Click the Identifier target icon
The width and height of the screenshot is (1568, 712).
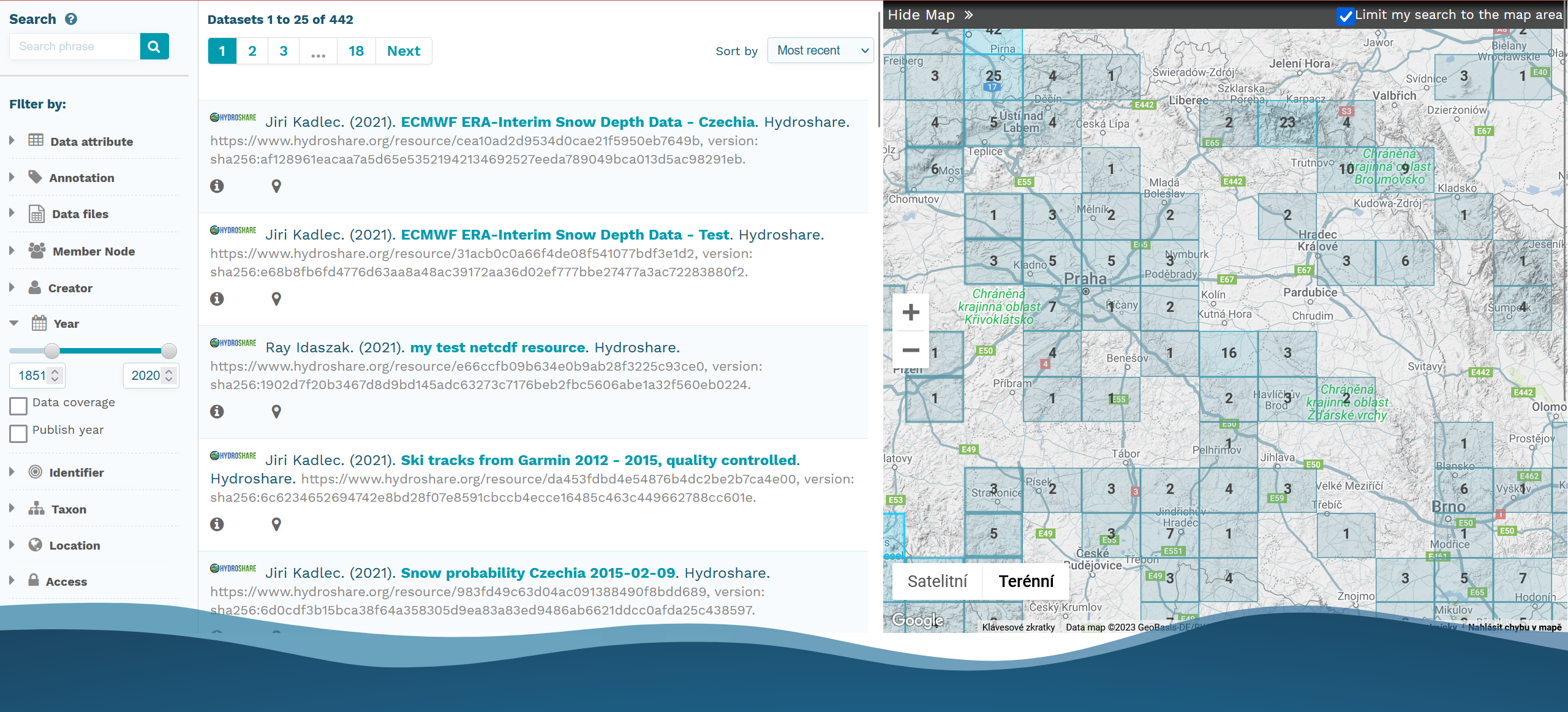[x=36, y=472]
